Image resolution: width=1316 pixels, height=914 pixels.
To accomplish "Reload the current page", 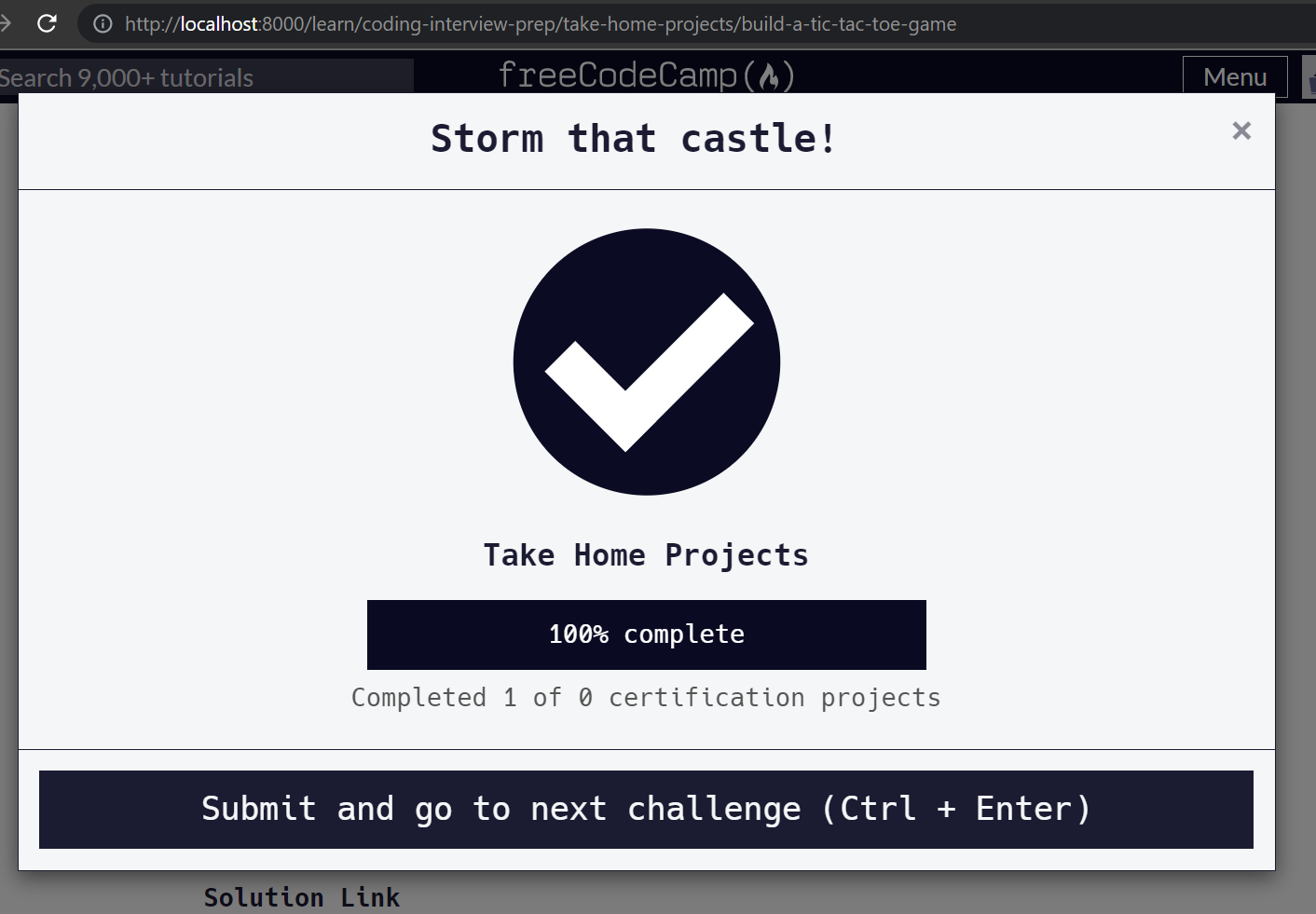I will coord(47,24).
